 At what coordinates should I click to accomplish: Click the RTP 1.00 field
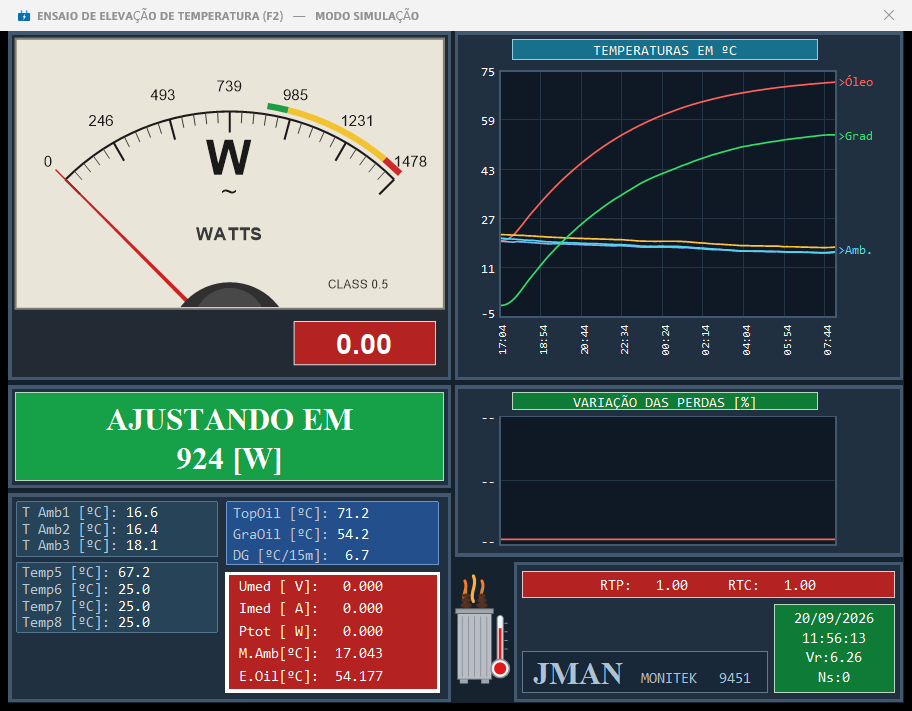pos(644,585)
